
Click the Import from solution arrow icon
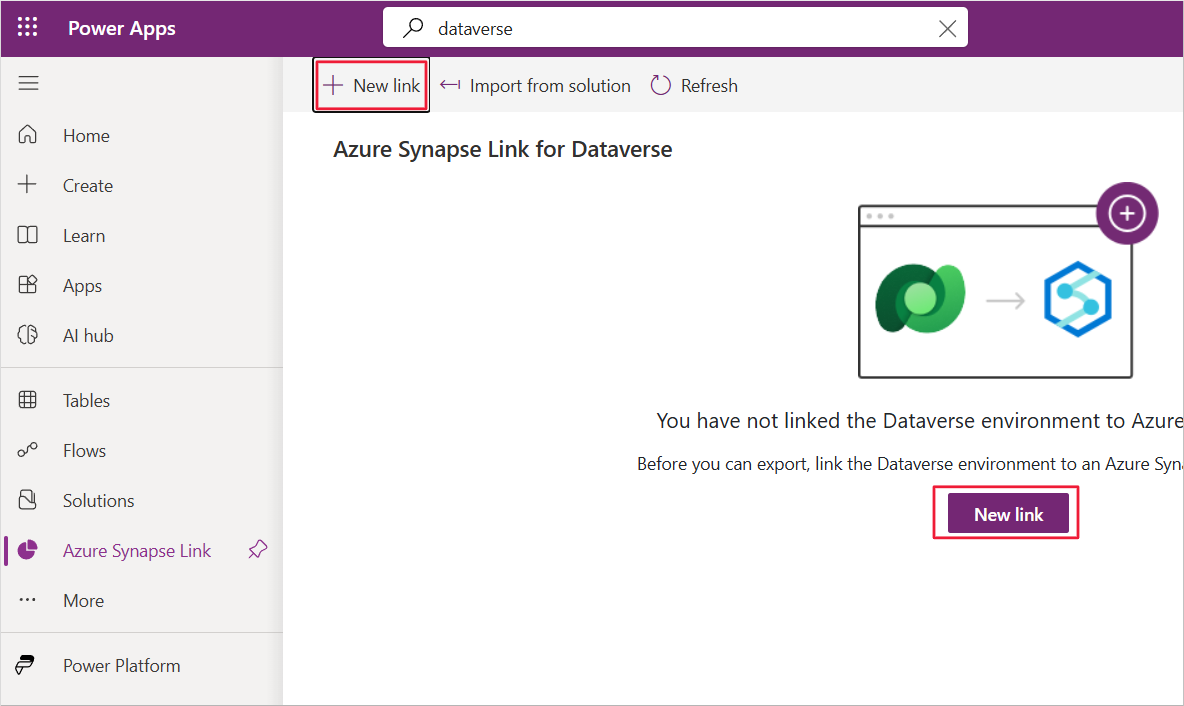(x=450, y=85)
